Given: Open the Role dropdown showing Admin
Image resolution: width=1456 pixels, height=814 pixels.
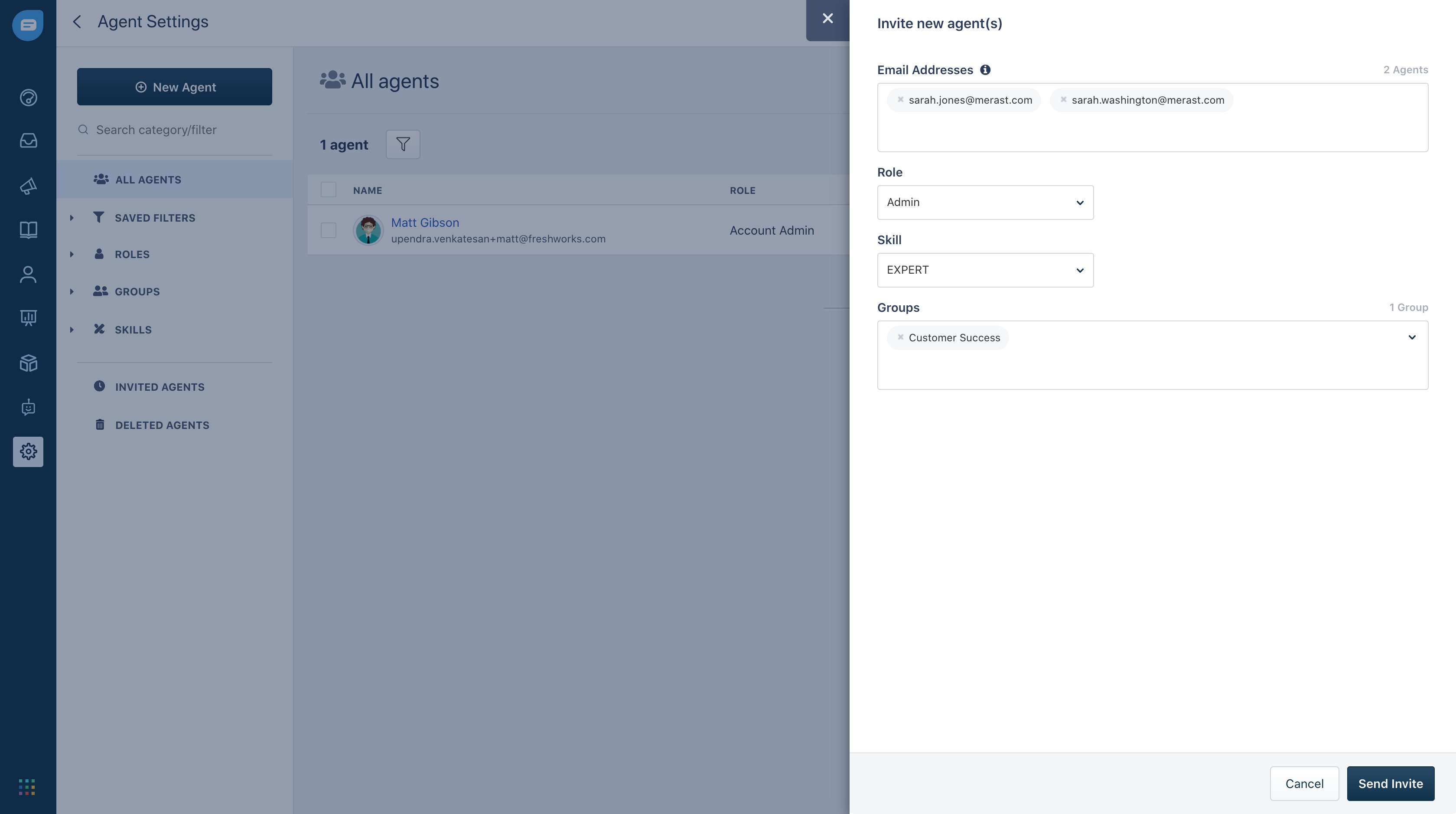Looking at the screenshot, I should coord(985,203).
